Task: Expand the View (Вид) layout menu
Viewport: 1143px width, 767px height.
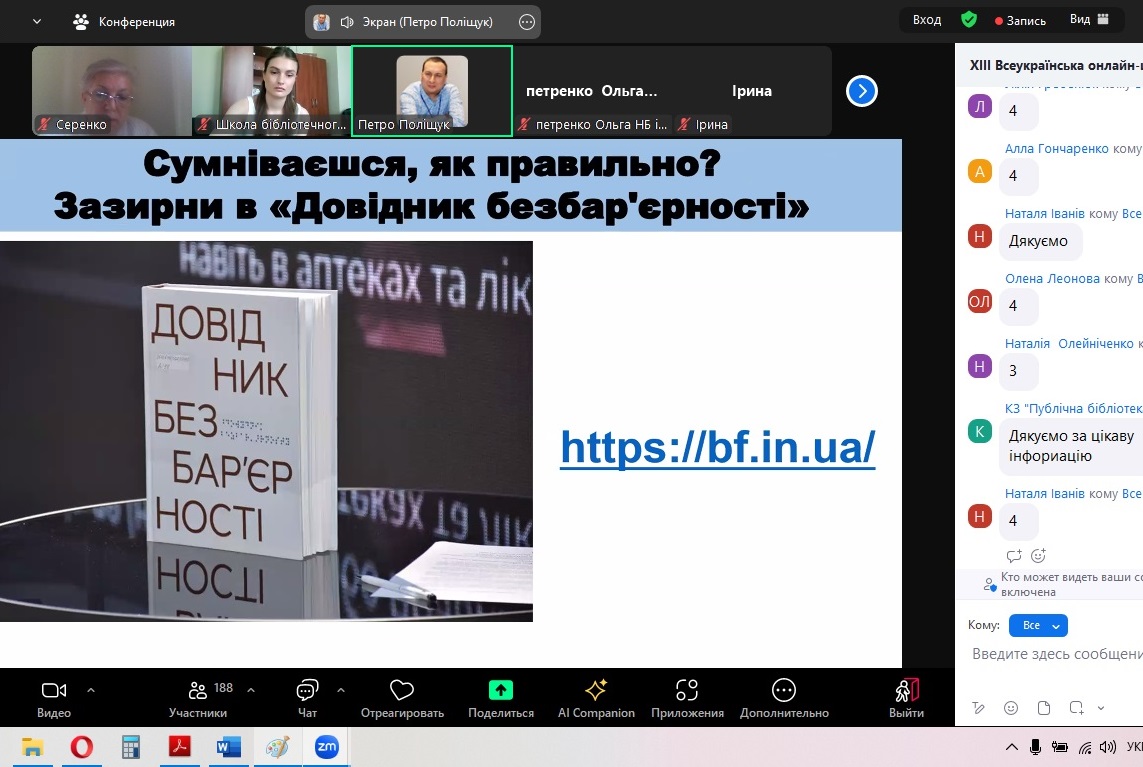Action: (x=1090, y=20)
